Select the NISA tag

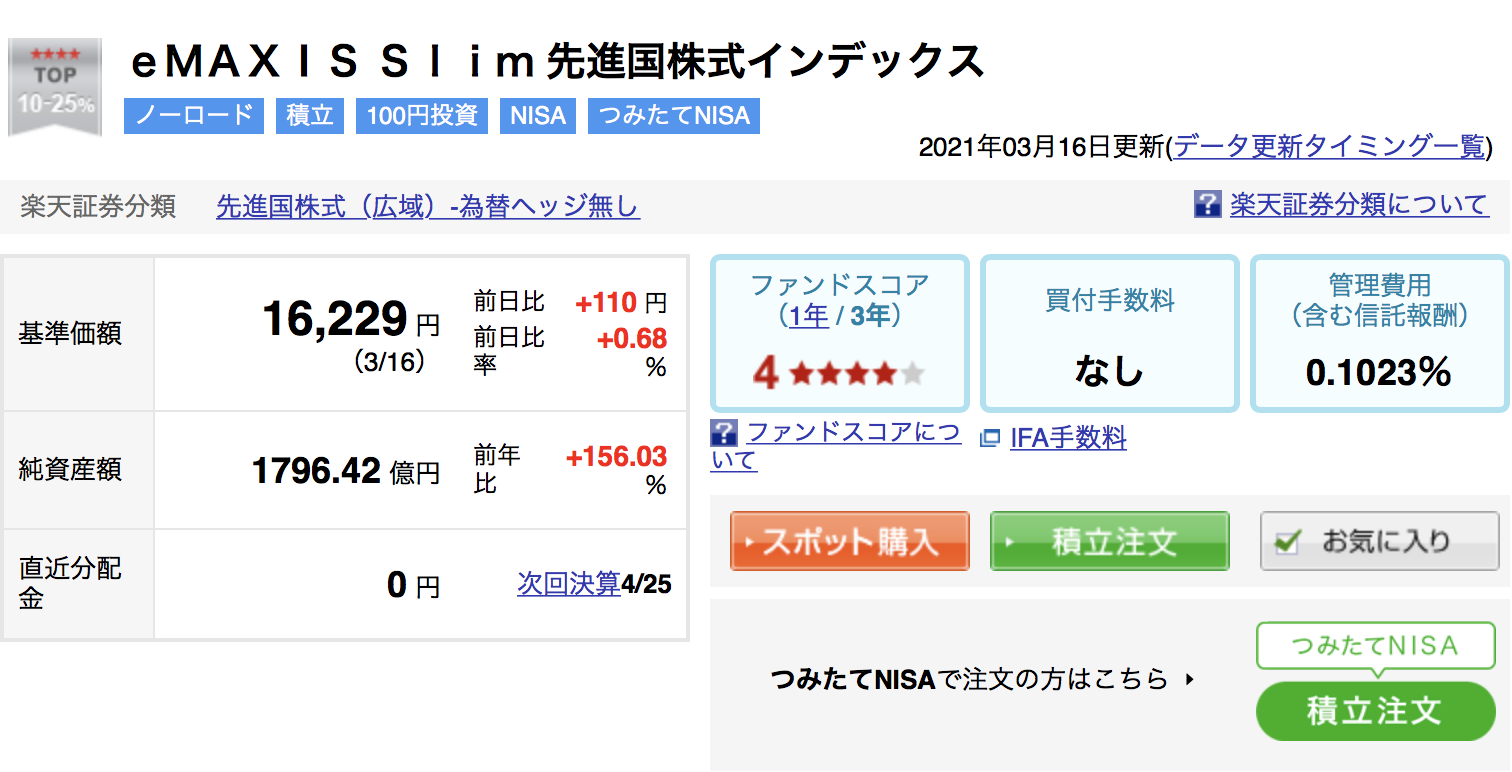click(538, 116)
